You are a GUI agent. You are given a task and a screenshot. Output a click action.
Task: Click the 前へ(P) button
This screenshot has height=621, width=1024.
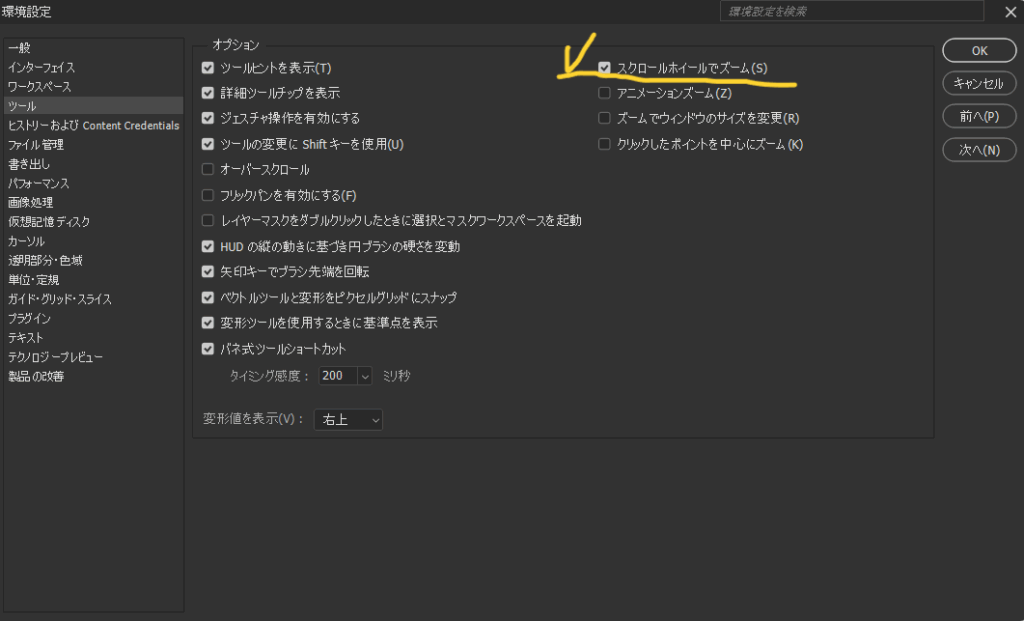(x=979, y=116)
